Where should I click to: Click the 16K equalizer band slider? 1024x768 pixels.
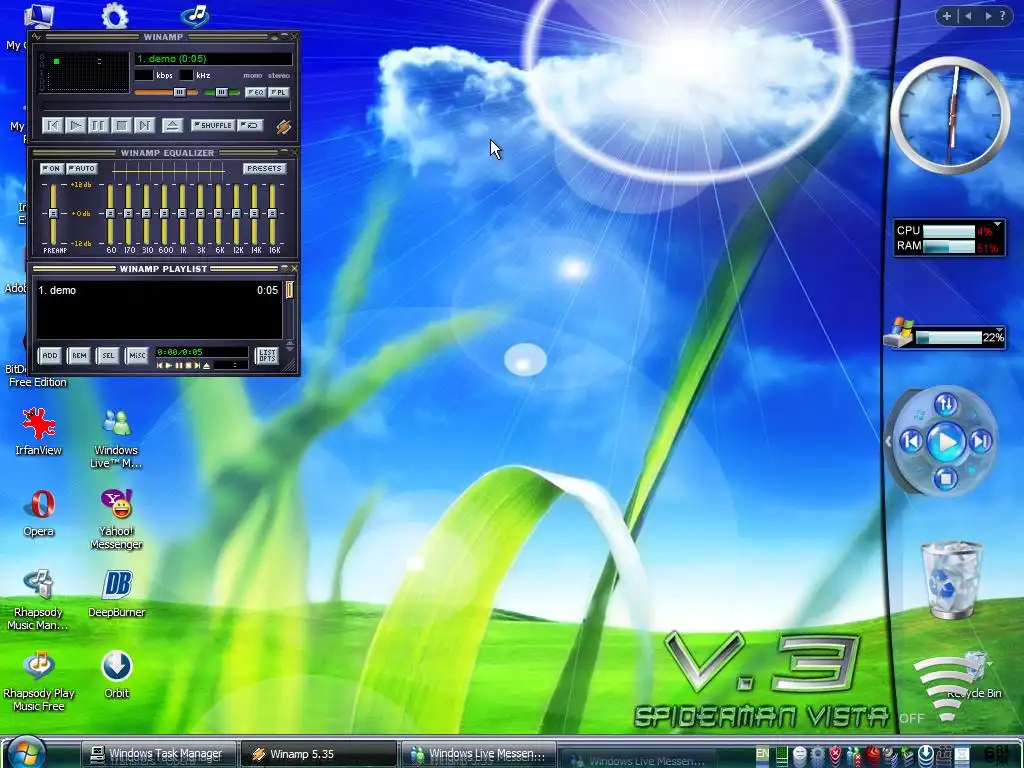point(272,214)
